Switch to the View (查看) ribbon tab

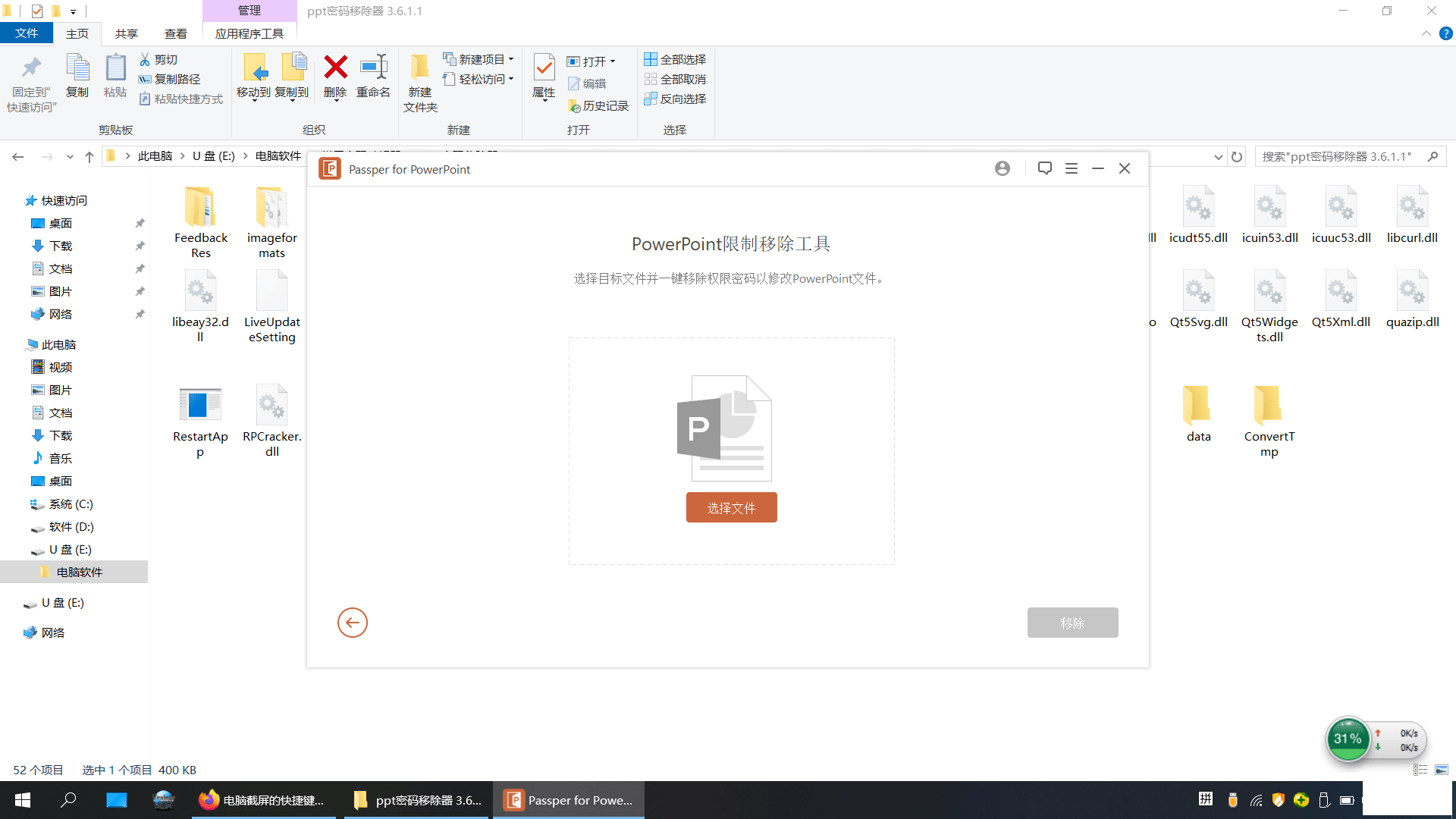(x=176, y=33)
